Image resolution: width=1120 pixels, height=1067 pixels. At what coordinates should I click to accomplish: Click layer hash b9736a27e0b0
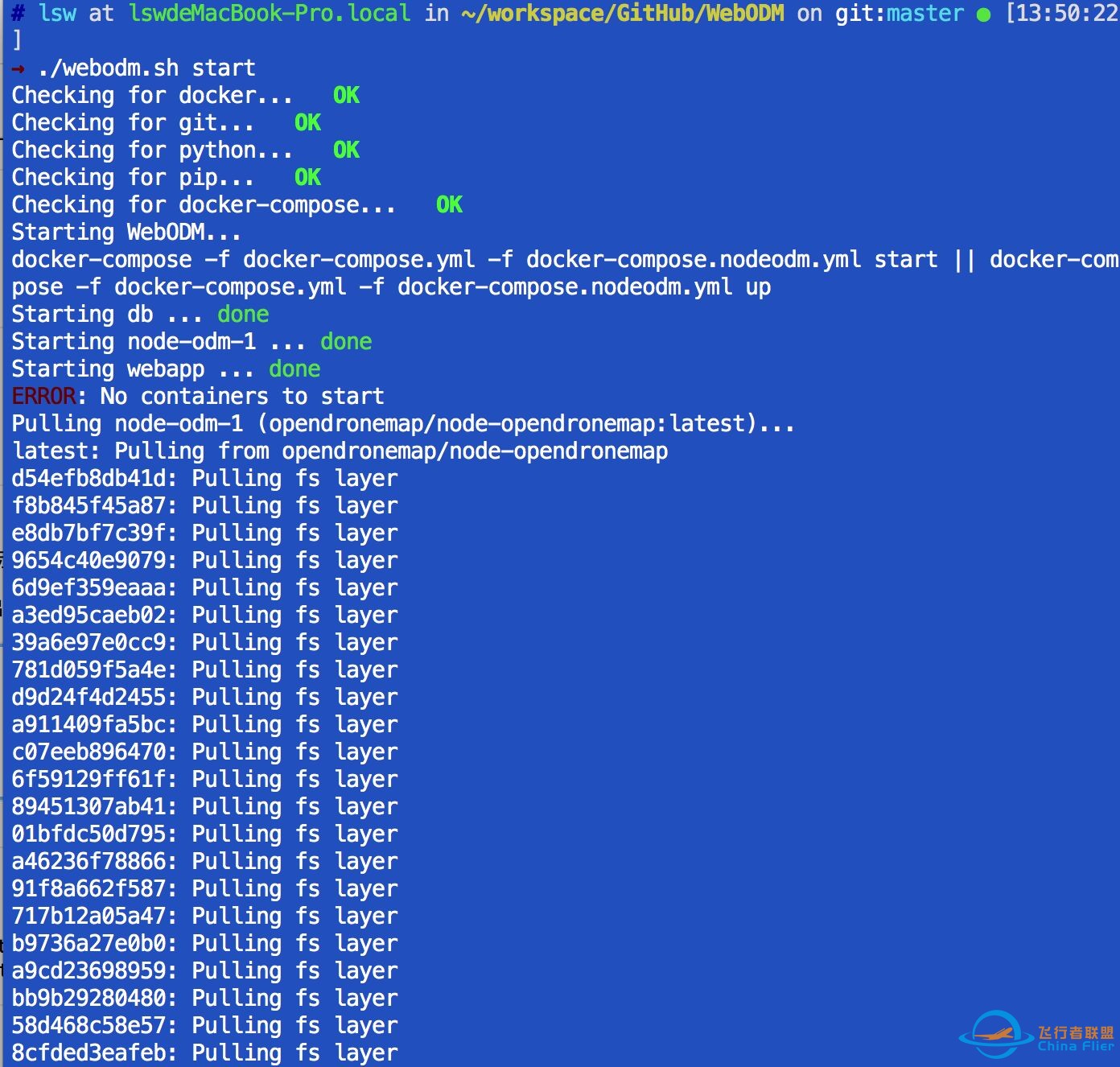89,943
